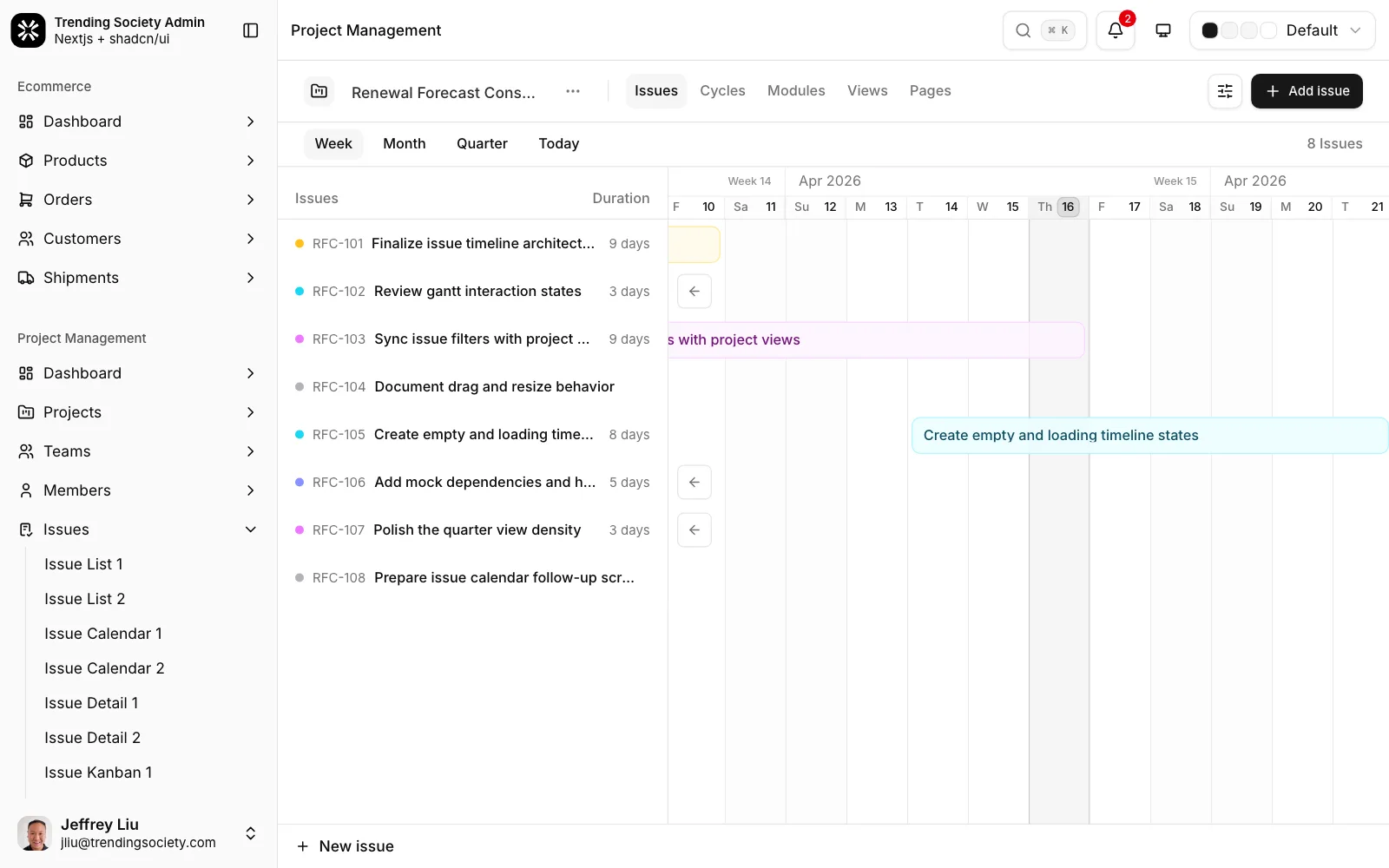Click the Trending Society logo

pyautogui.click(x=28, y=30)
